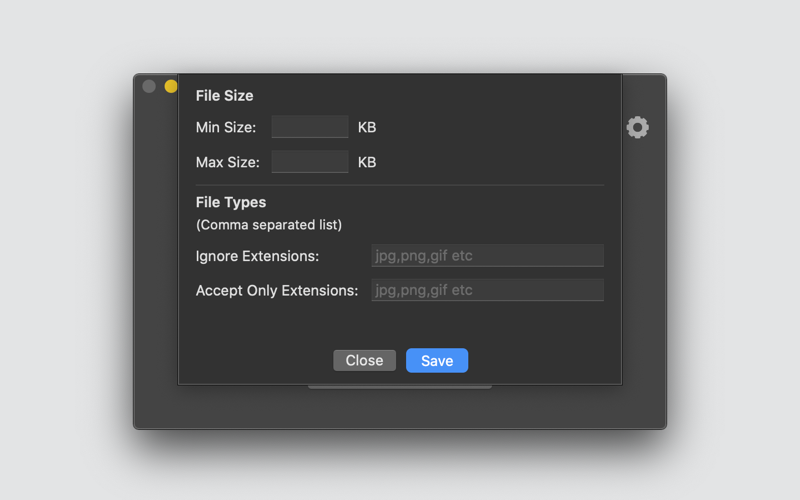The height and width of the screenshot is (500, 800).
Task: Click the Accept Only Extensions label
Action: [277, 290]
